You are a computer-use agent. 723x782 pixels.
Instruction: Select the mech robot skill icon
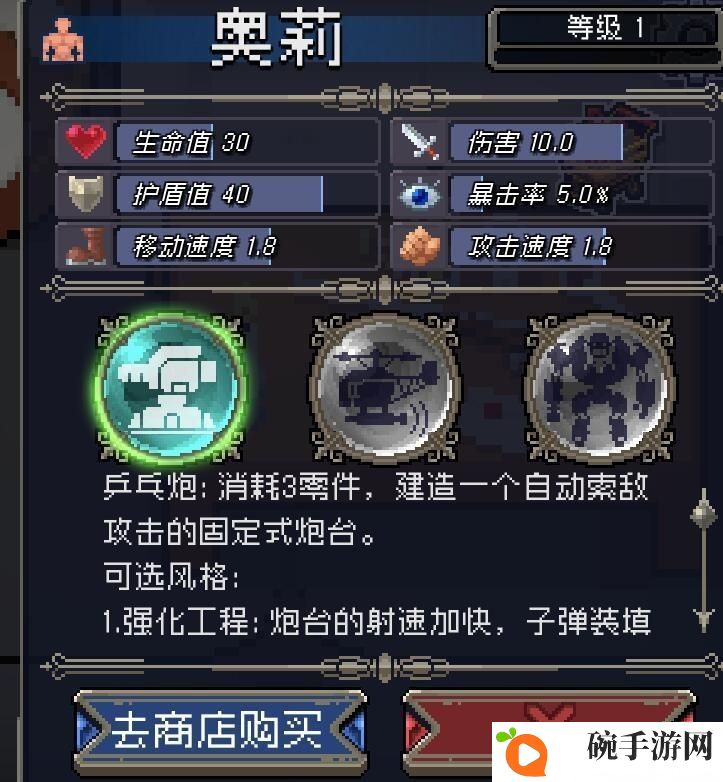pyautogui.click(x=600, y=388)
